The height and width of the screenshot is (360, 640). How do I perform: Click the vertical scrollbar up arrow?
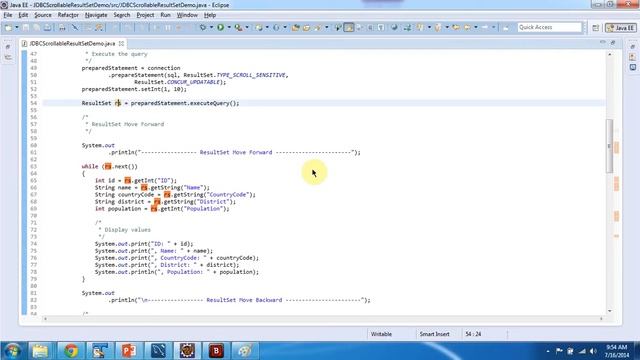[x=609, y=54]
